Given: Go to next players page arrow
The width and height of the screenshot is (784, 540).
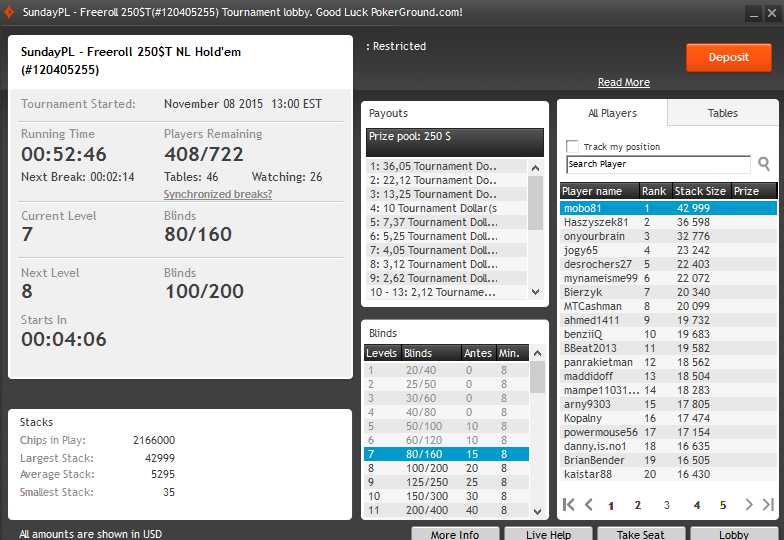Looking at the screenshot, I should 746,505.
